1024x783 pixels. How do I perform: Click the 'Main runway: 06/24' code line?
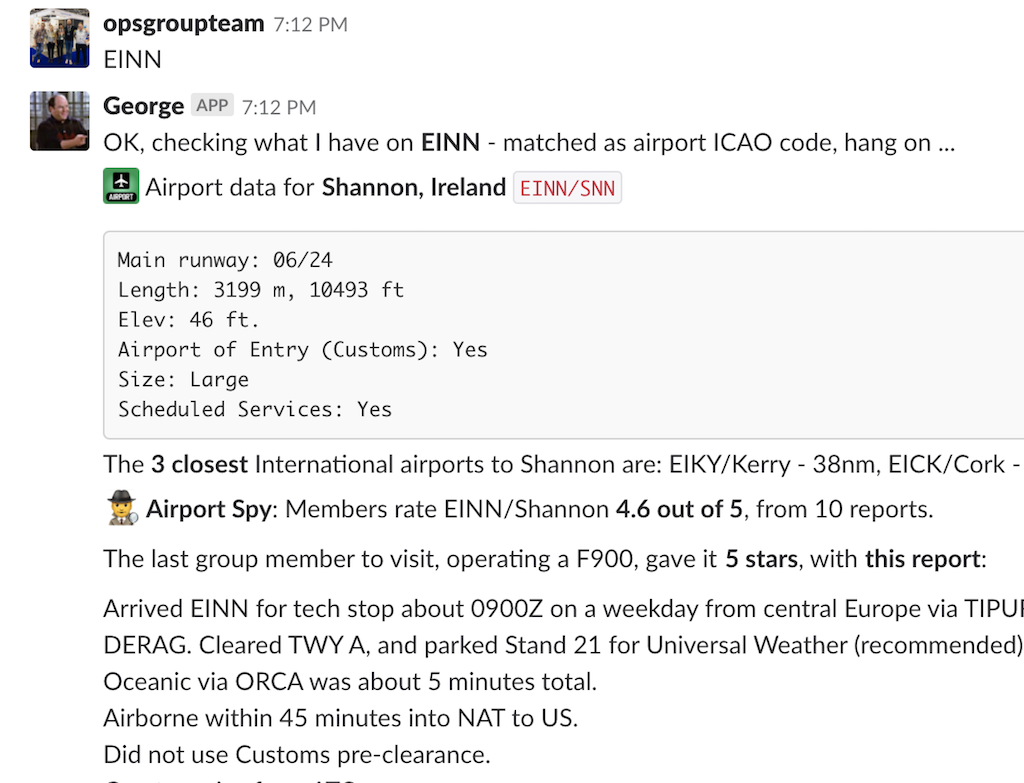(225, 260)
